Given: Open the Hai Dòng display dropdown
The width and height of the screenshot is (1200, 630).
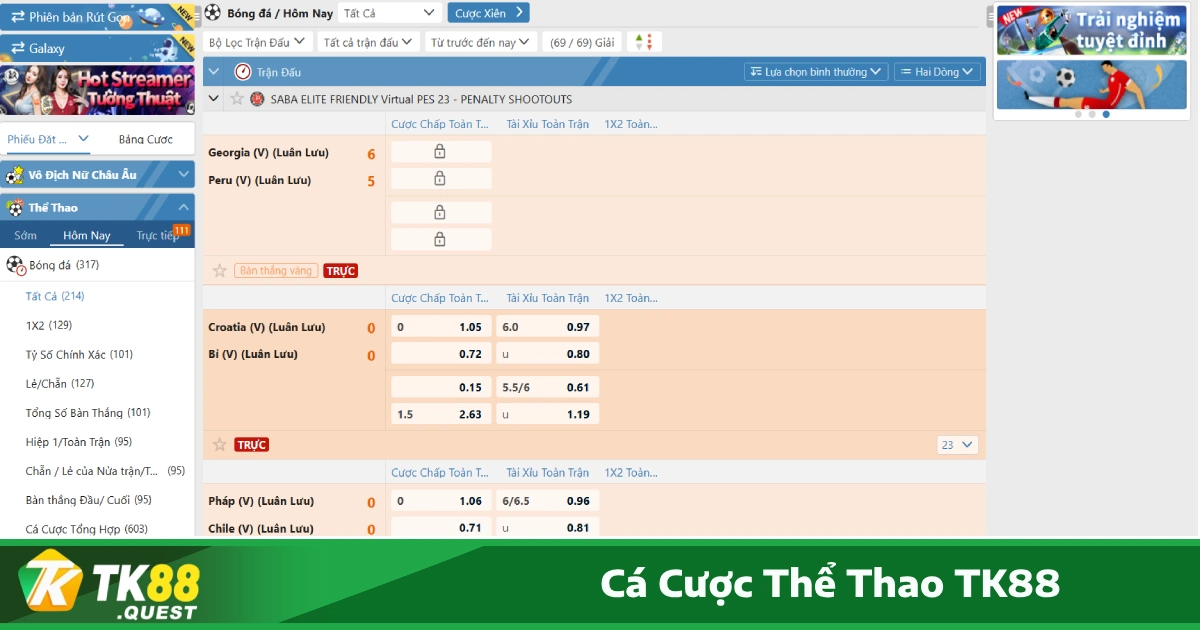Looking at the screenshot, I should coord(937,71).
